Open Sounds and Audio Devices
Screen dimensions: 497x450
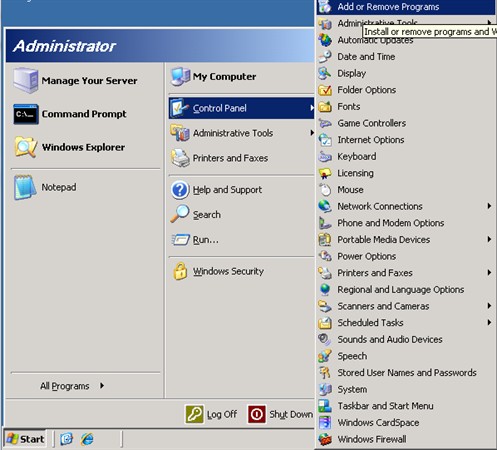405,339
